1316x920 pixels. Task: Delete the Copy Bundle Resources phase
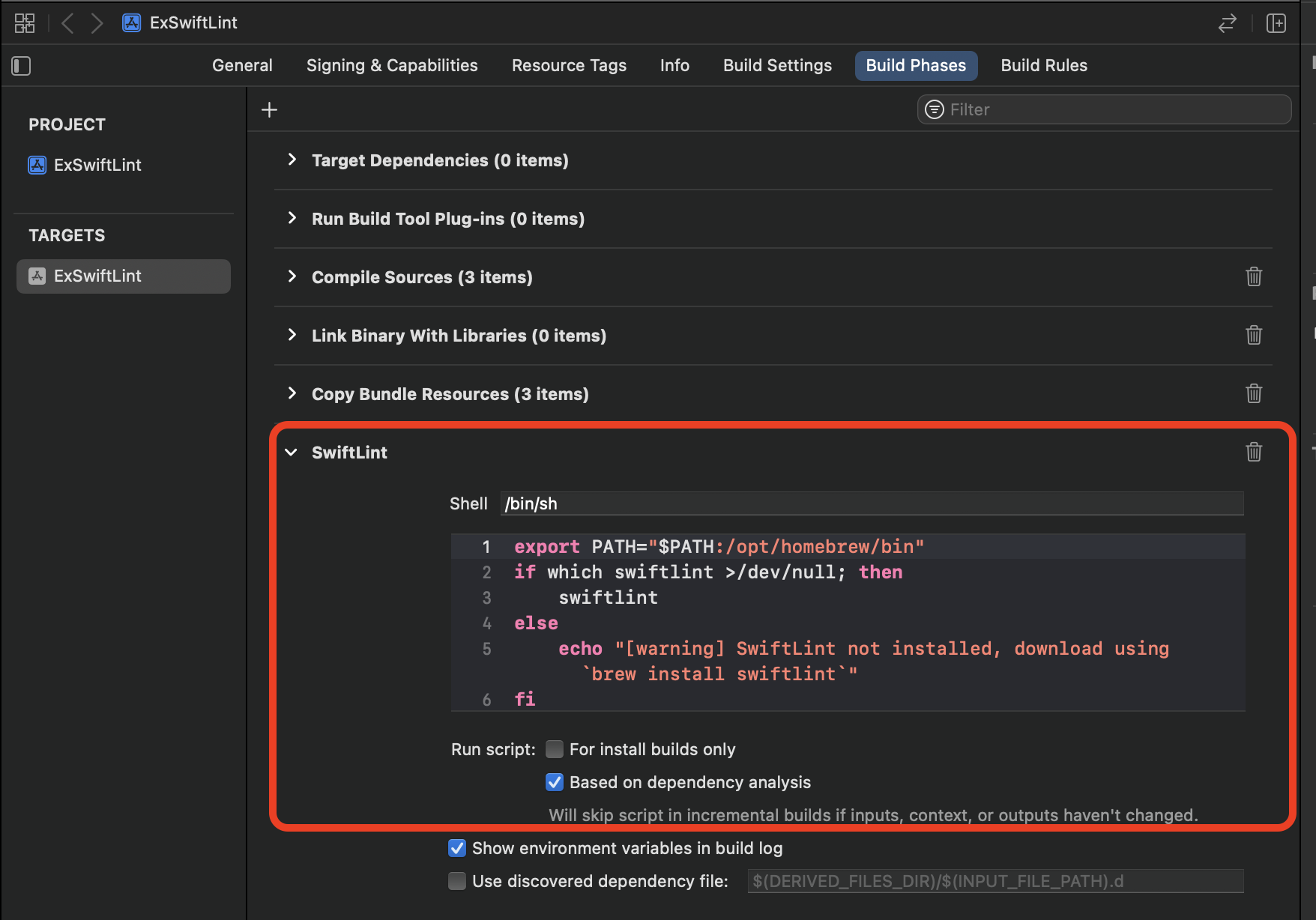(1254, 393)
